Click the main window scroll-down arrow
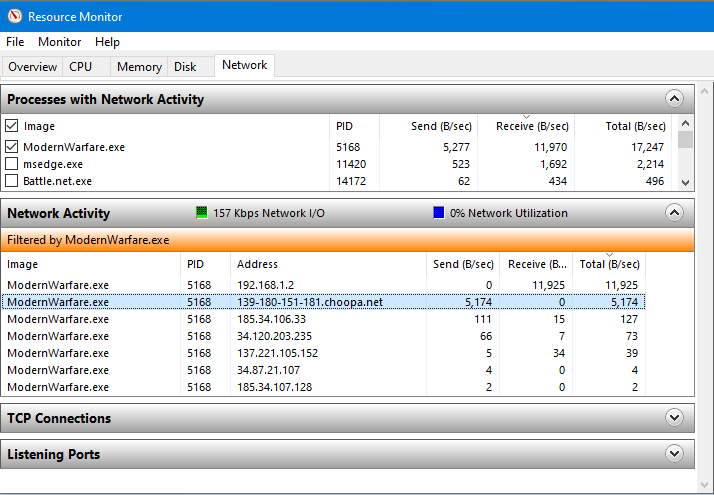The image size is (714, 495). pyautogui.click(x=704, y=485)
